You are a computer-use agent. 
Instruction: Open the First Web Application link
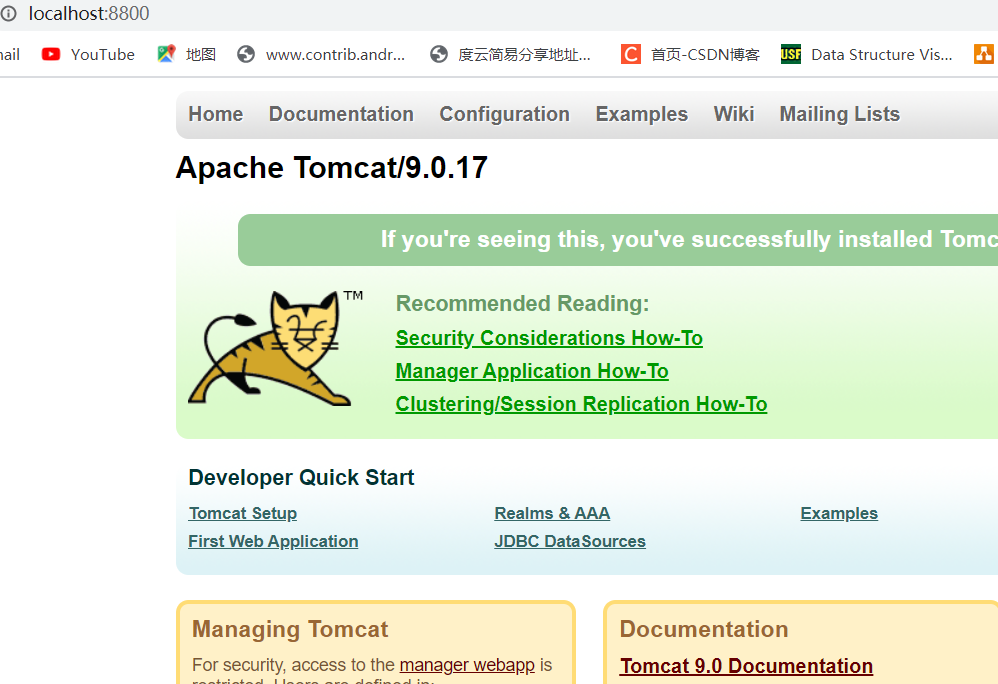pos(273,541)
